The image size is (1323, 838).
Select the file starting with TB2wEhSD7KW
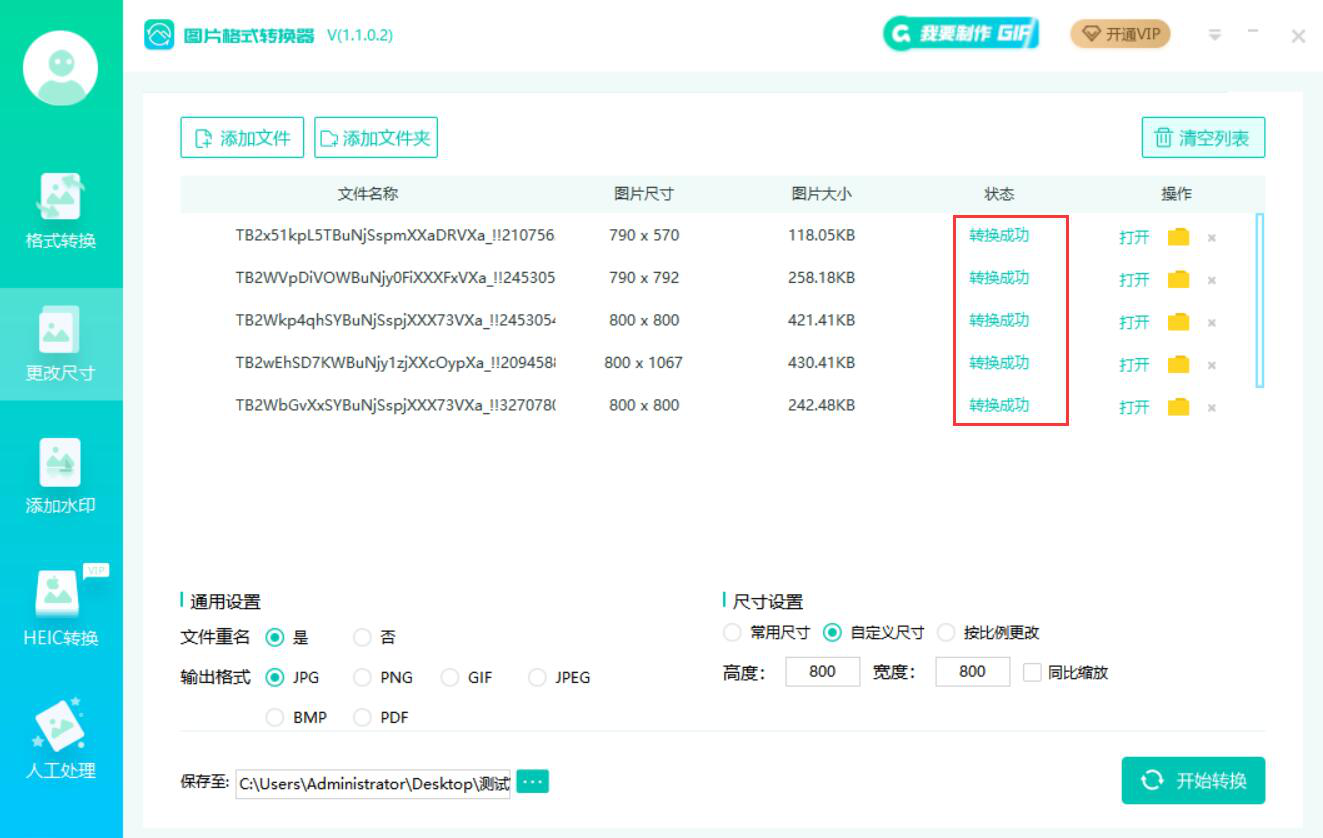pyautogui.click(x=395, y=363)
